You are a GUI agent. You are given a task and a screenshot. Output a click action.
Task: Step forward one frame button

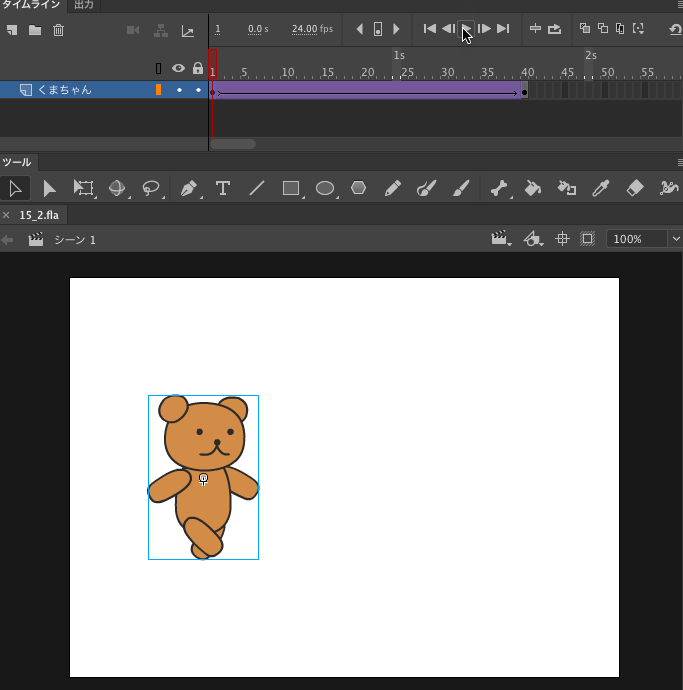pos(484,29)
